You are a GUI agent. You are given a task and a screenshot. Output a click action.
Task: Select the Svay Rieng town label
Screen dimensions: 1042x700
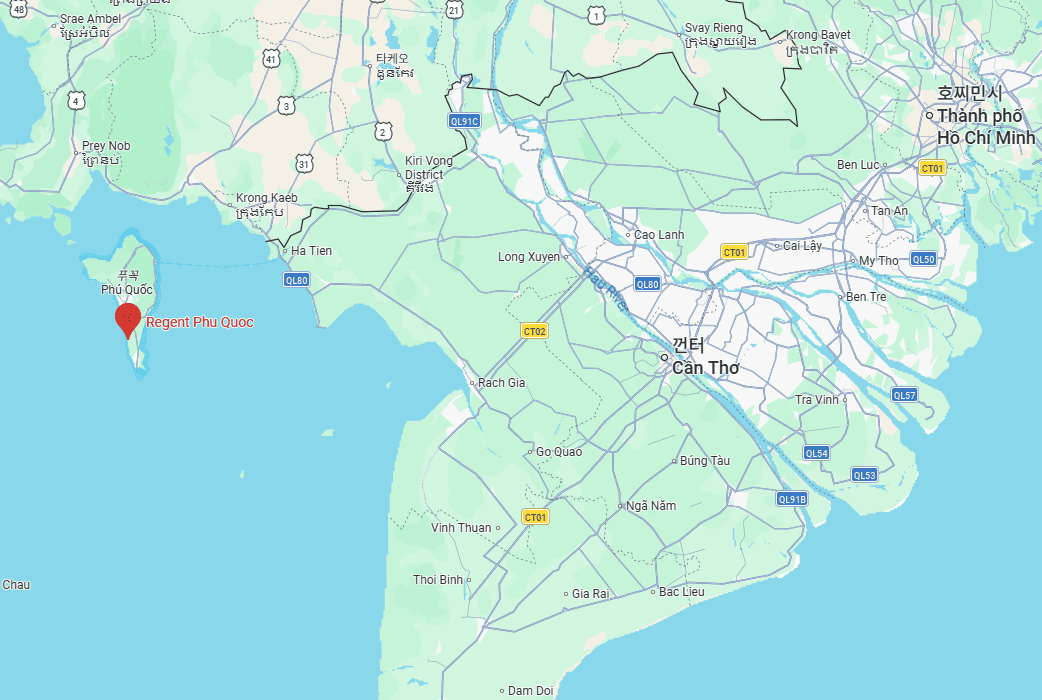(714, 28)
